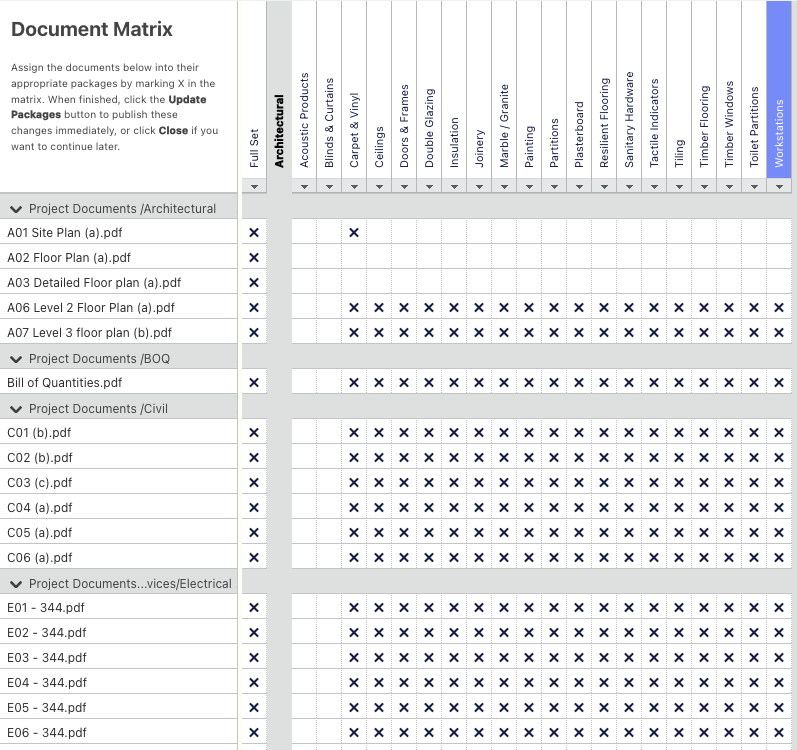Open the Double Glazing column dropdown arrow
The height and width of the screenshot is (750, 797).
[429, 186]
